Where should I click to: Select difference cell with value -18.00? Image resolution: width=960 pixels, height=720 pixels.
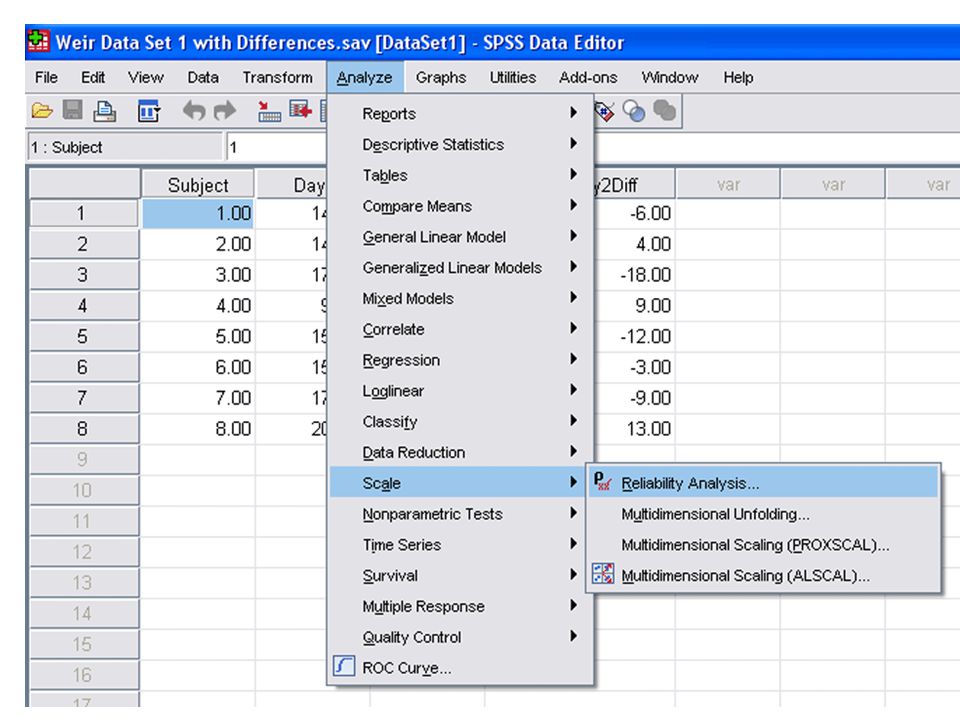pyautogui.click(x=634, y=274)
